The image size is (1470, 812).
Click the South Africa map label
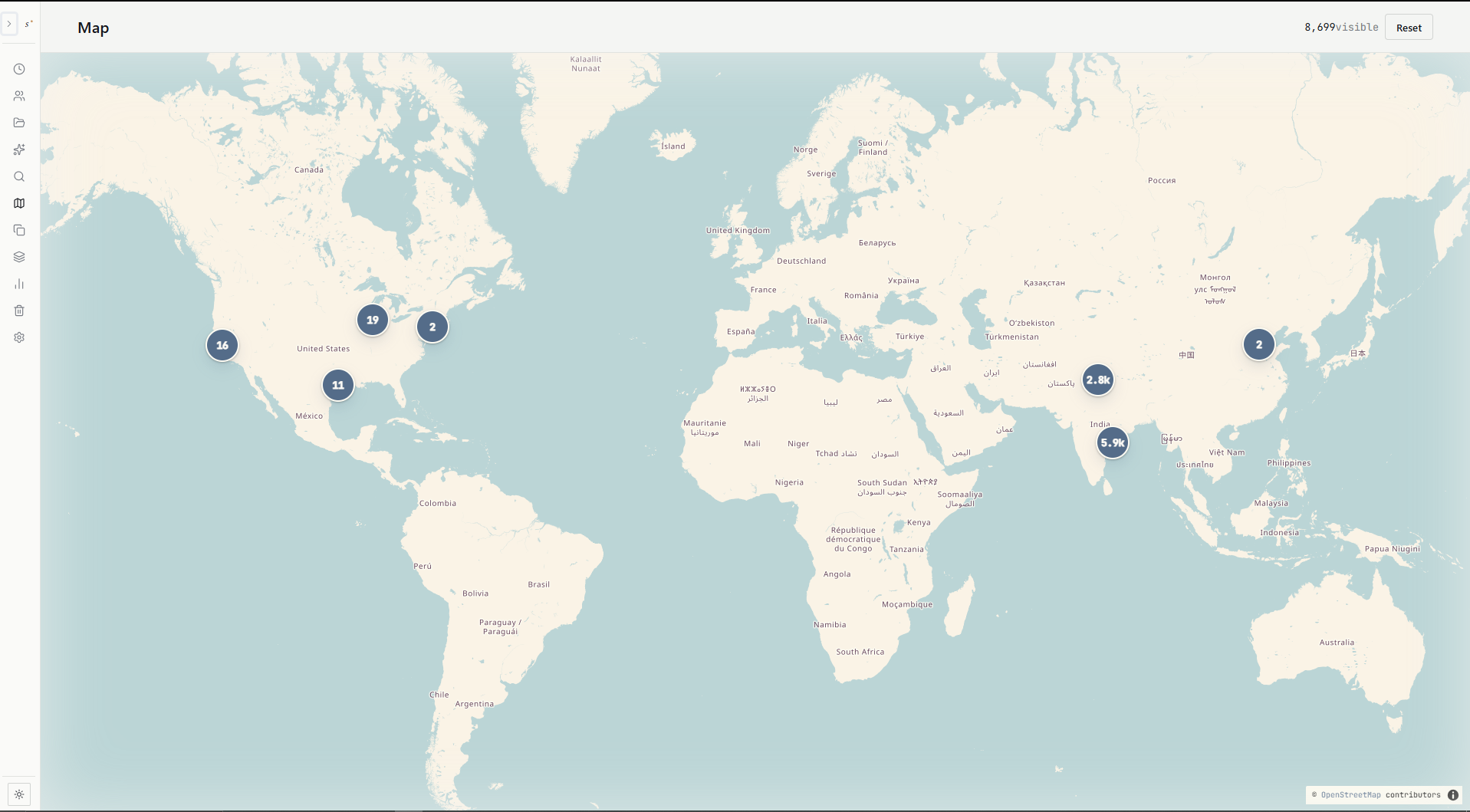860,652
